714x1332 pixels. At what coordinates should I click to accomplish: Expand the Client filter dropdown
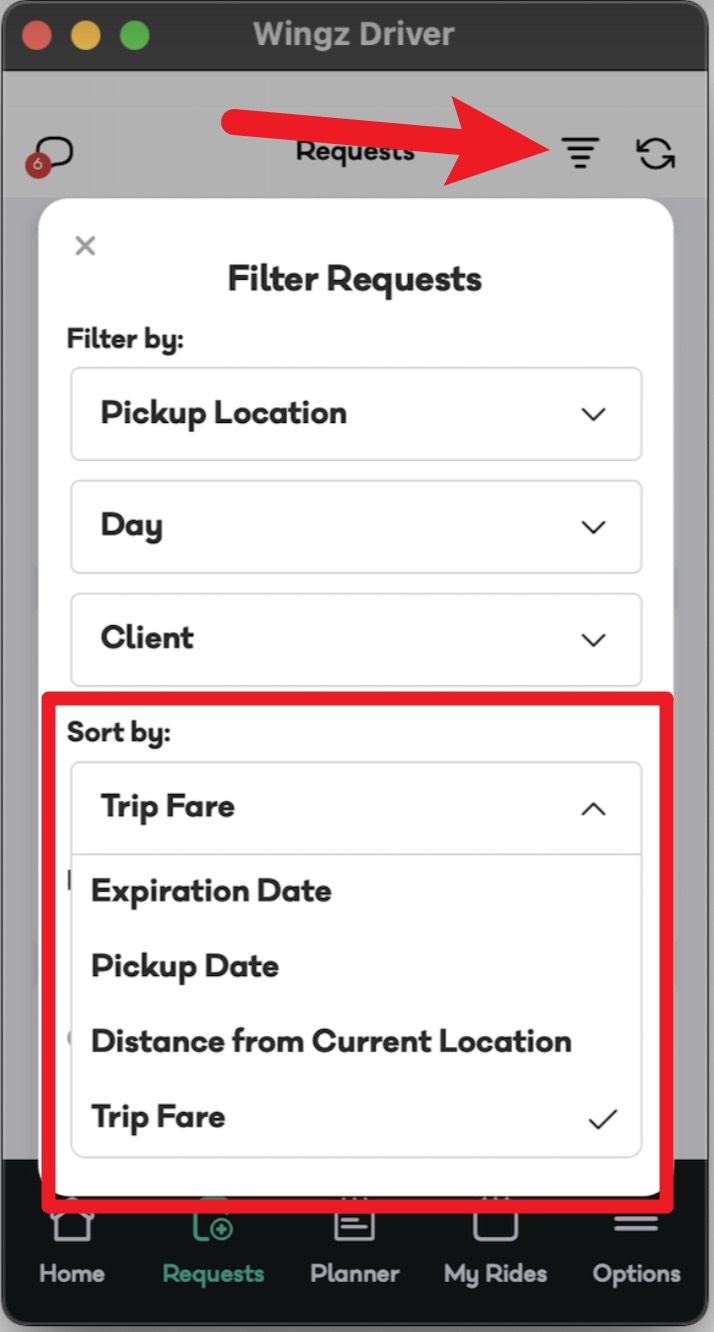pyautogui.click(x=355, y=639)
